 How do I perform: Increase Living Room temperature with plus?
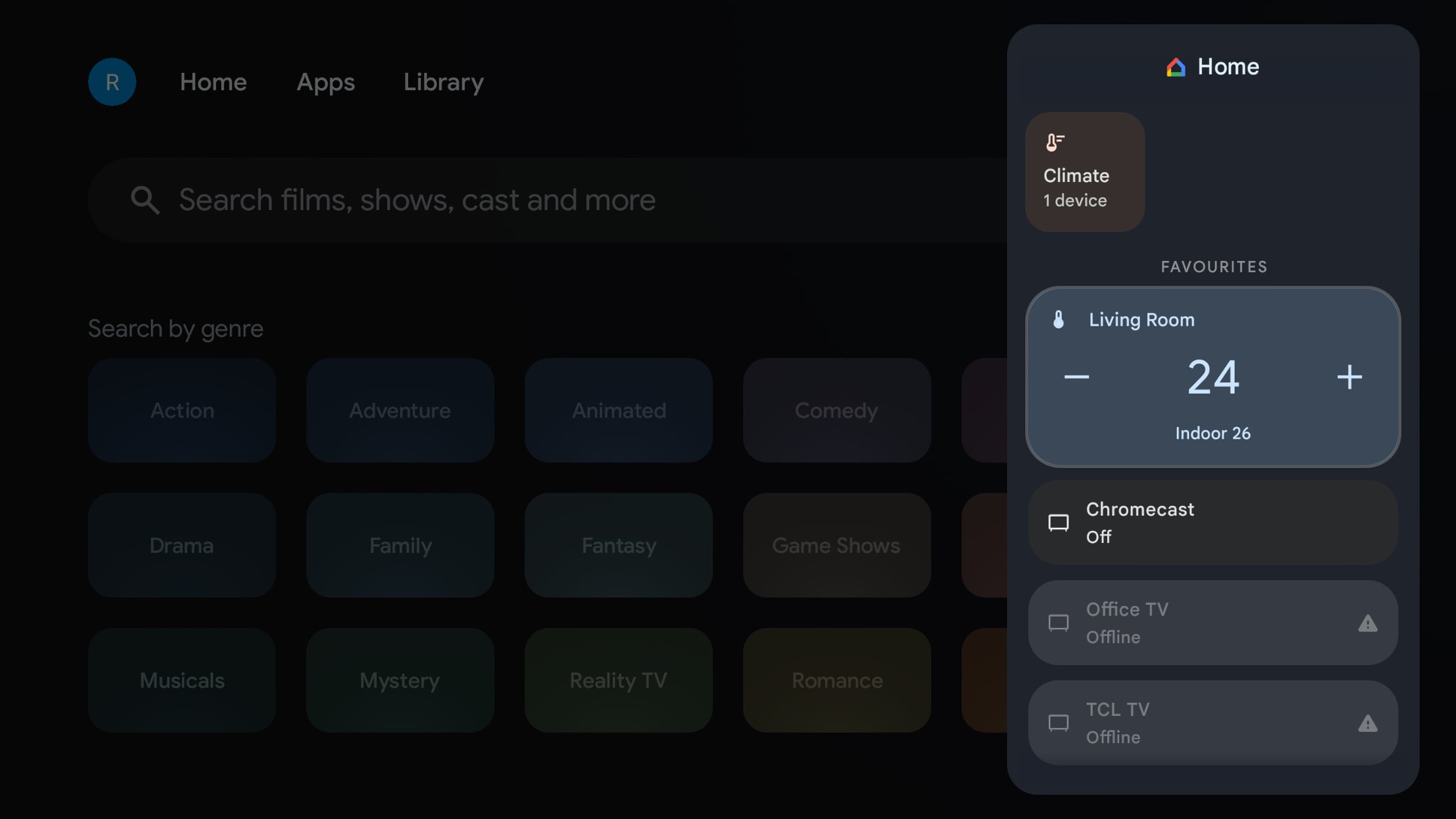click(1349, 377)
